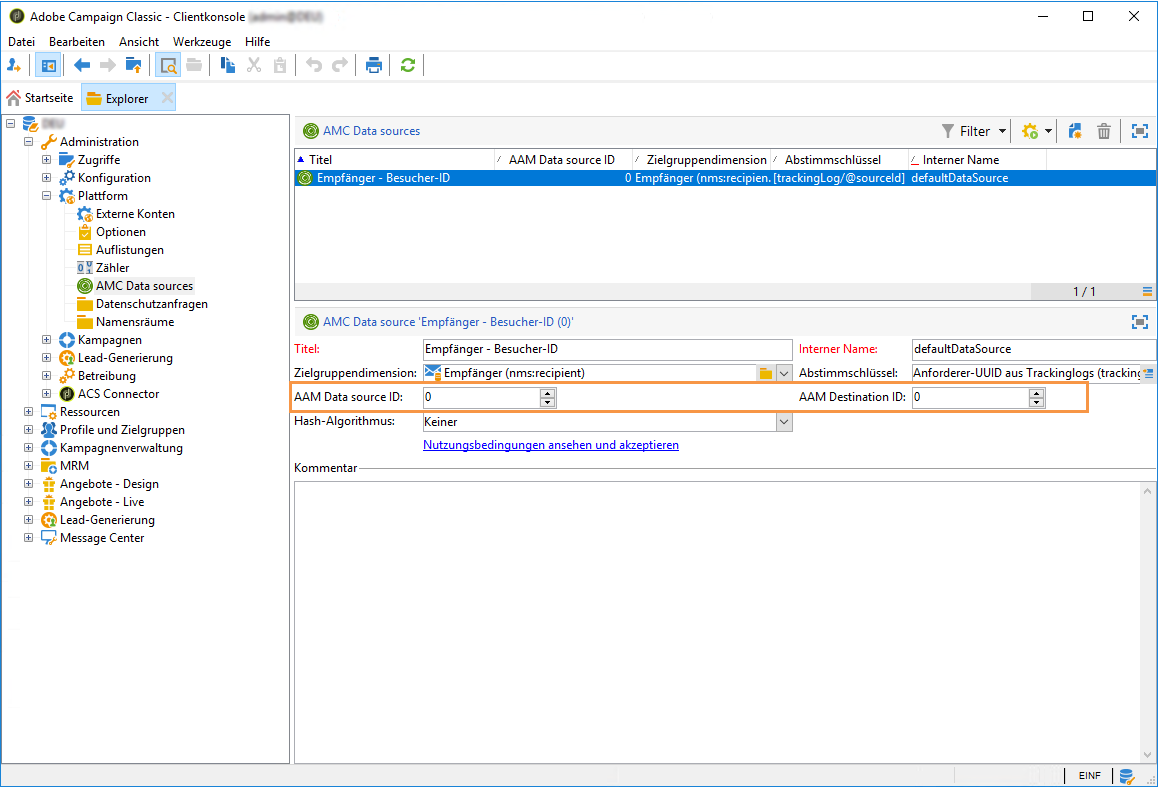Click the Interner Name input field

(1033, 349)
